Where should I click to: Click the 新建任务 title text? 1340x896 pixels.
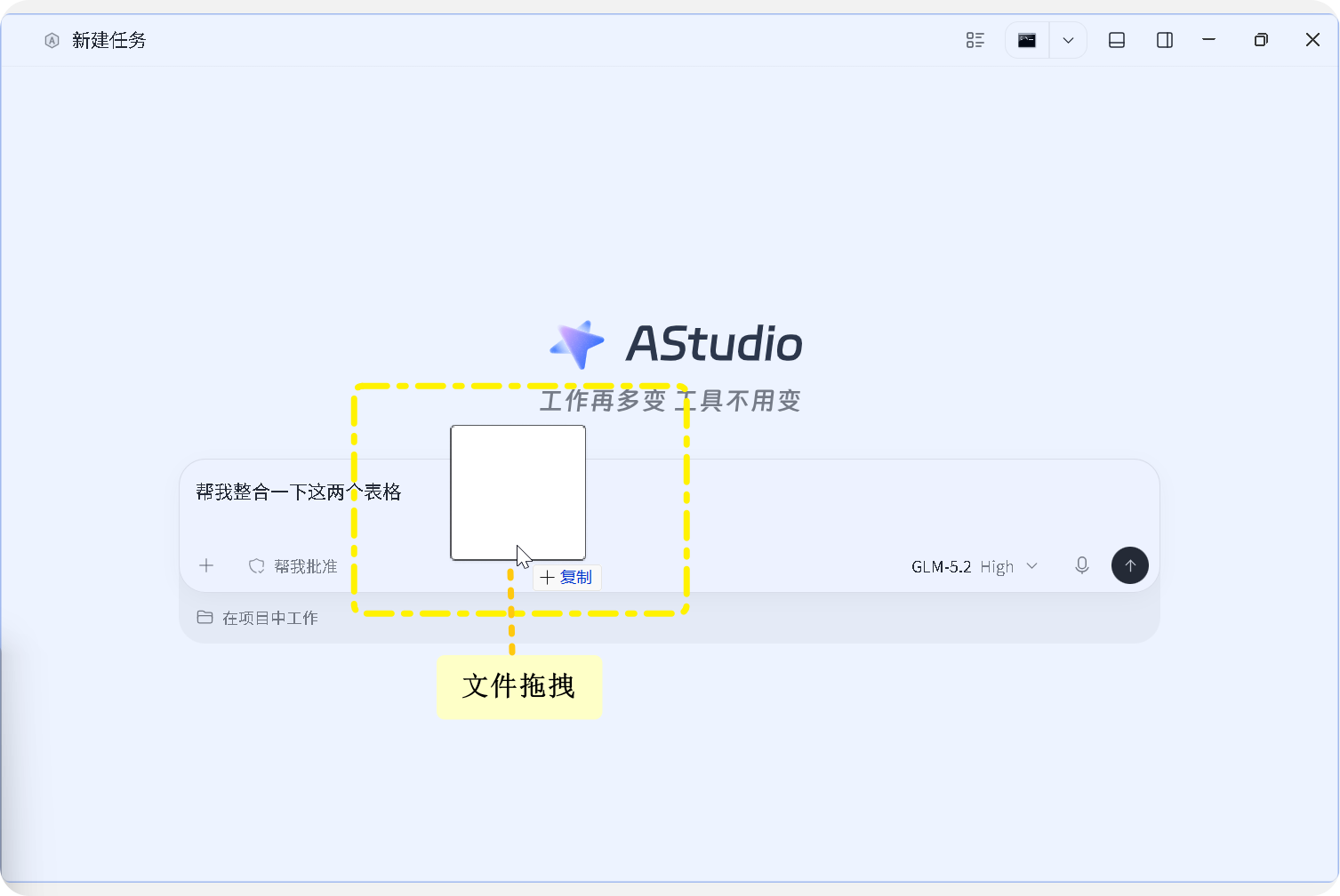(x=108, y=40)
